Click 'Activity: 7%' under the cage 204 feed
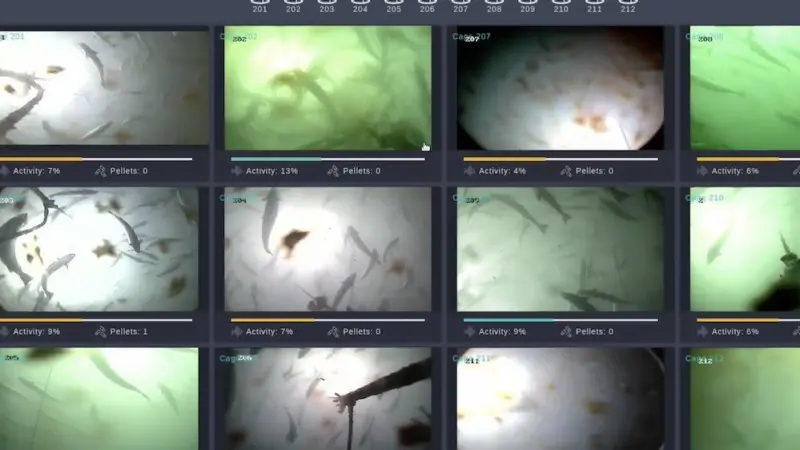800x450 pixels. [x=269, y=332]
